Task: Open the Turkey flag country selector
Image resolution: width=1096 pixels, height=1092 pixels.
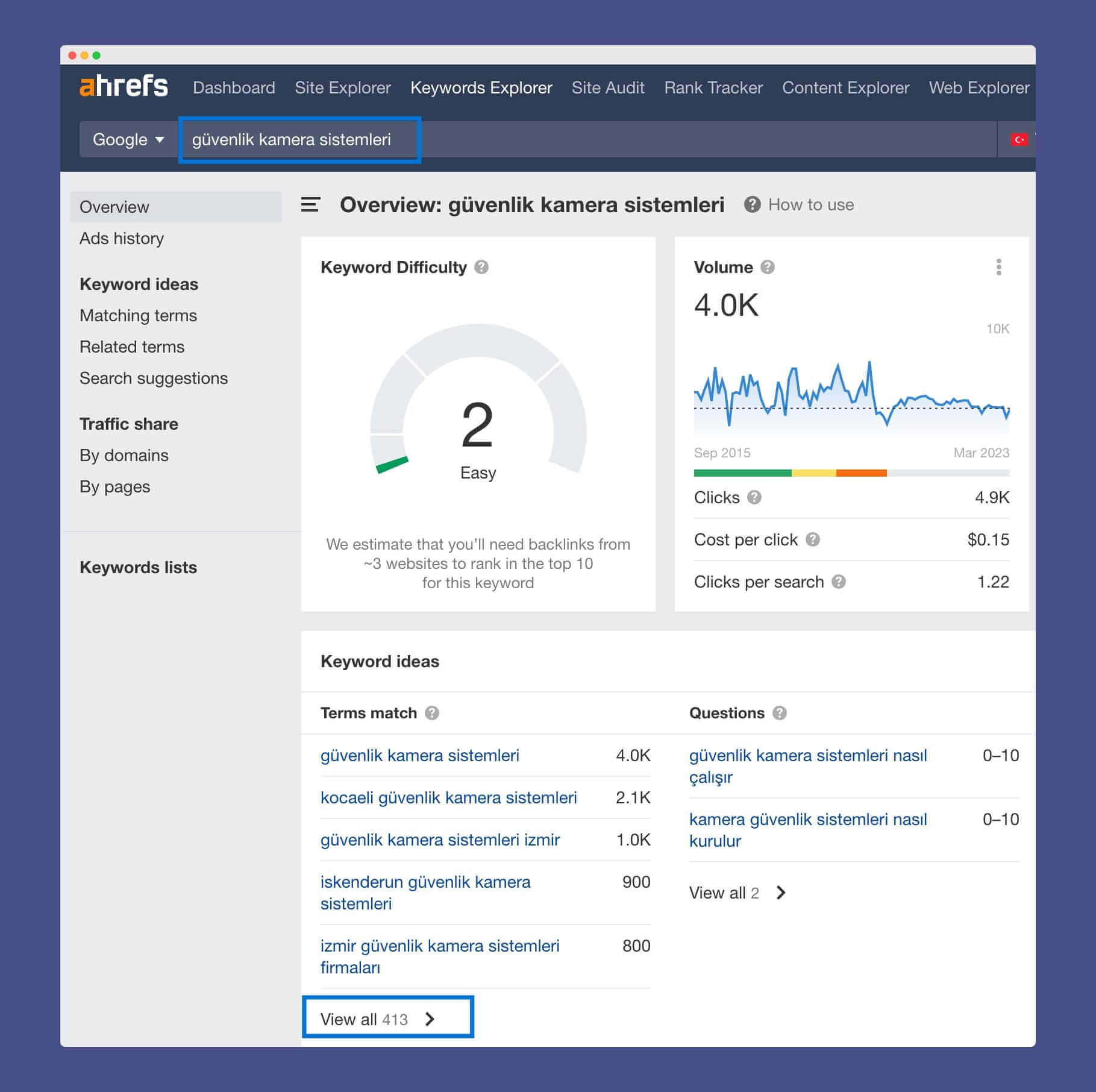Action: (1019, 139)
